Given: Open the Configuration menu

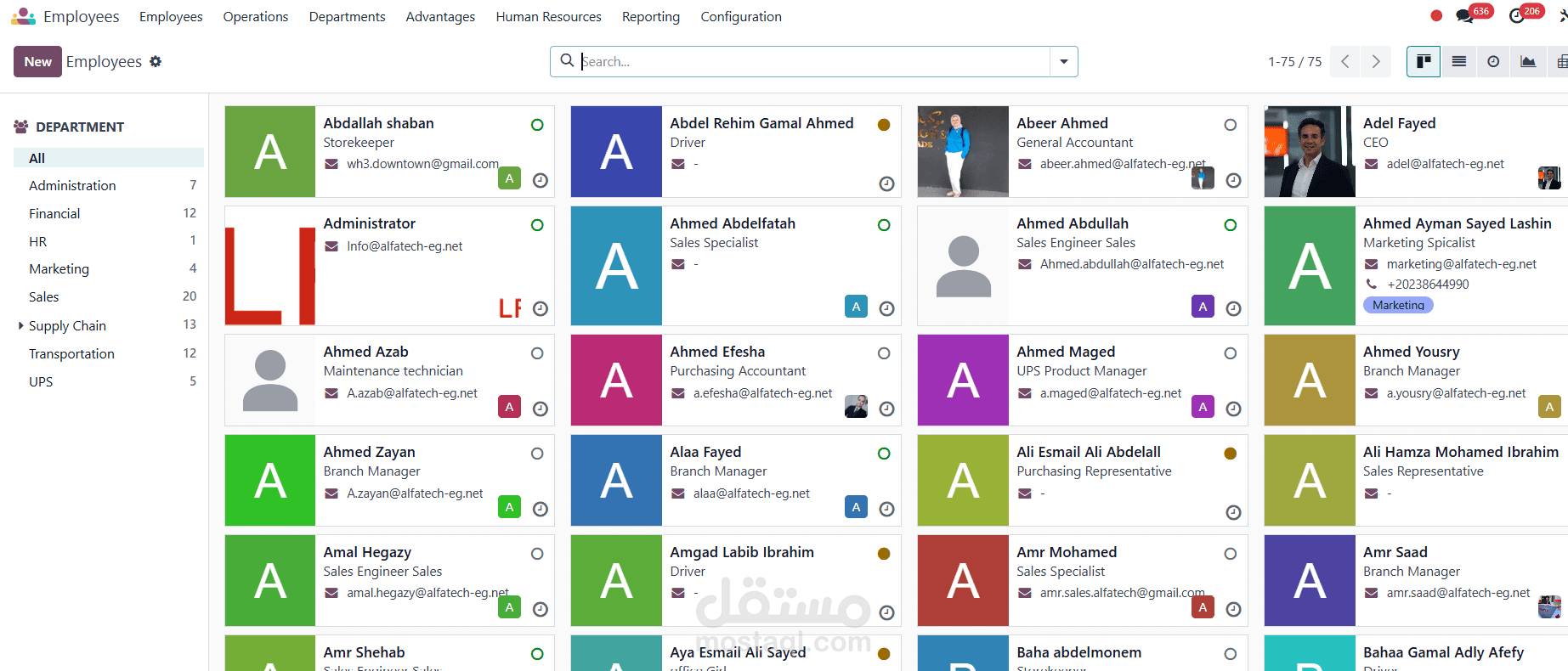Looking at the screenshot, I should click(x=741, y=16).
